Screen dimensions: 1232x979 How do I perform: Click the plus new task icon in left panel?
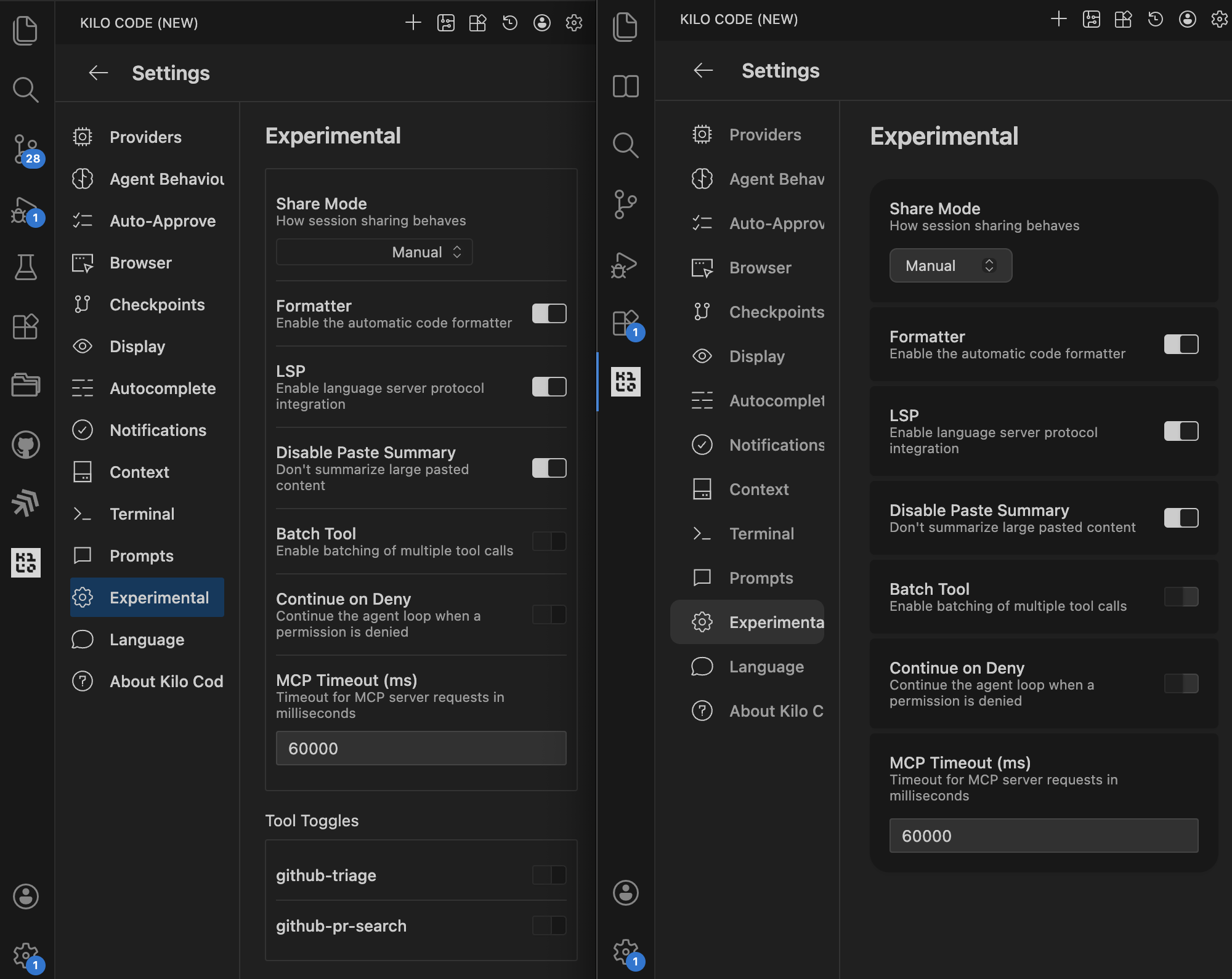[413, 23]
